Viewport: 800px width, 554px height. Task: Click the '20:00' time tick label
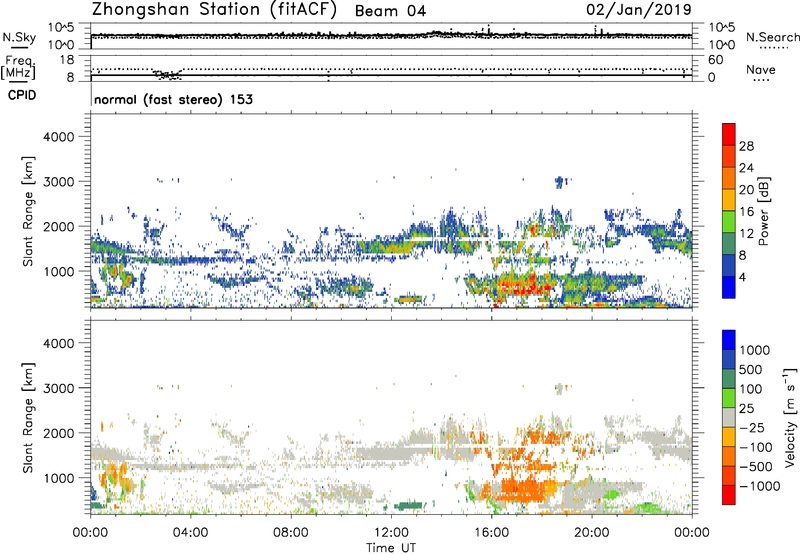pyautogui.click(x=591, y=533)
